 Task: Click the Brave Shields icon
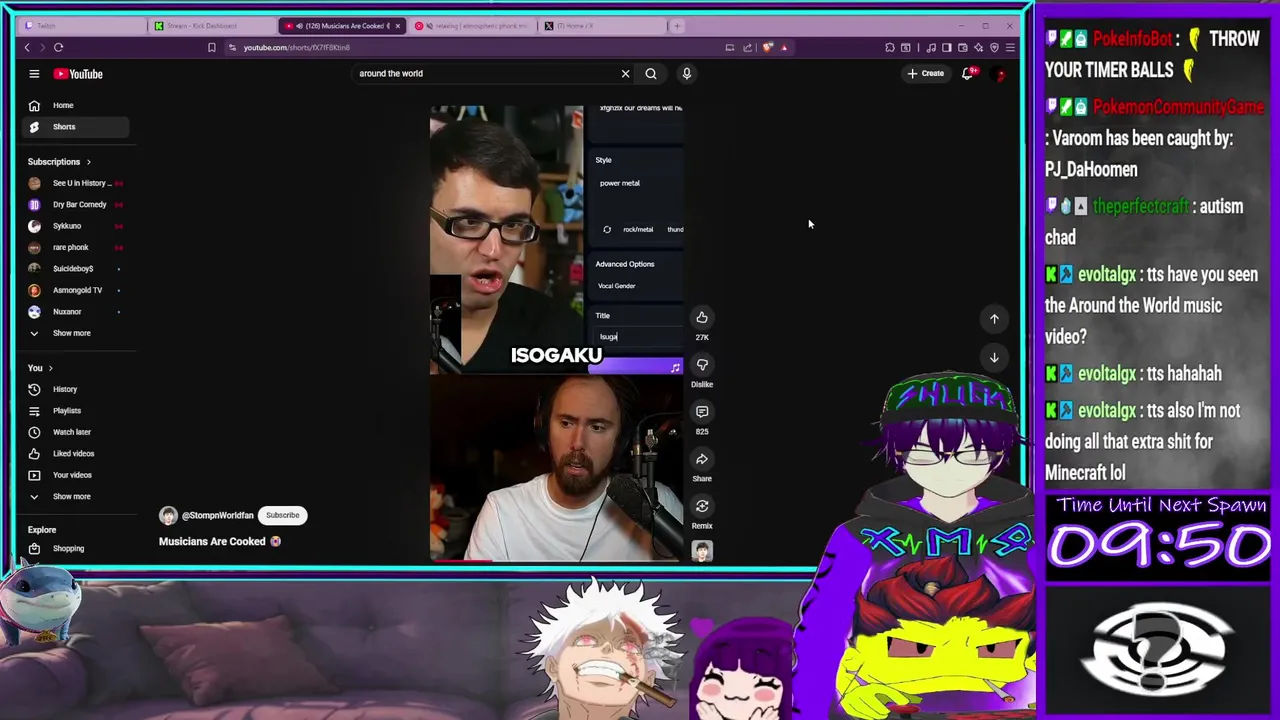[x=768, y=47]
